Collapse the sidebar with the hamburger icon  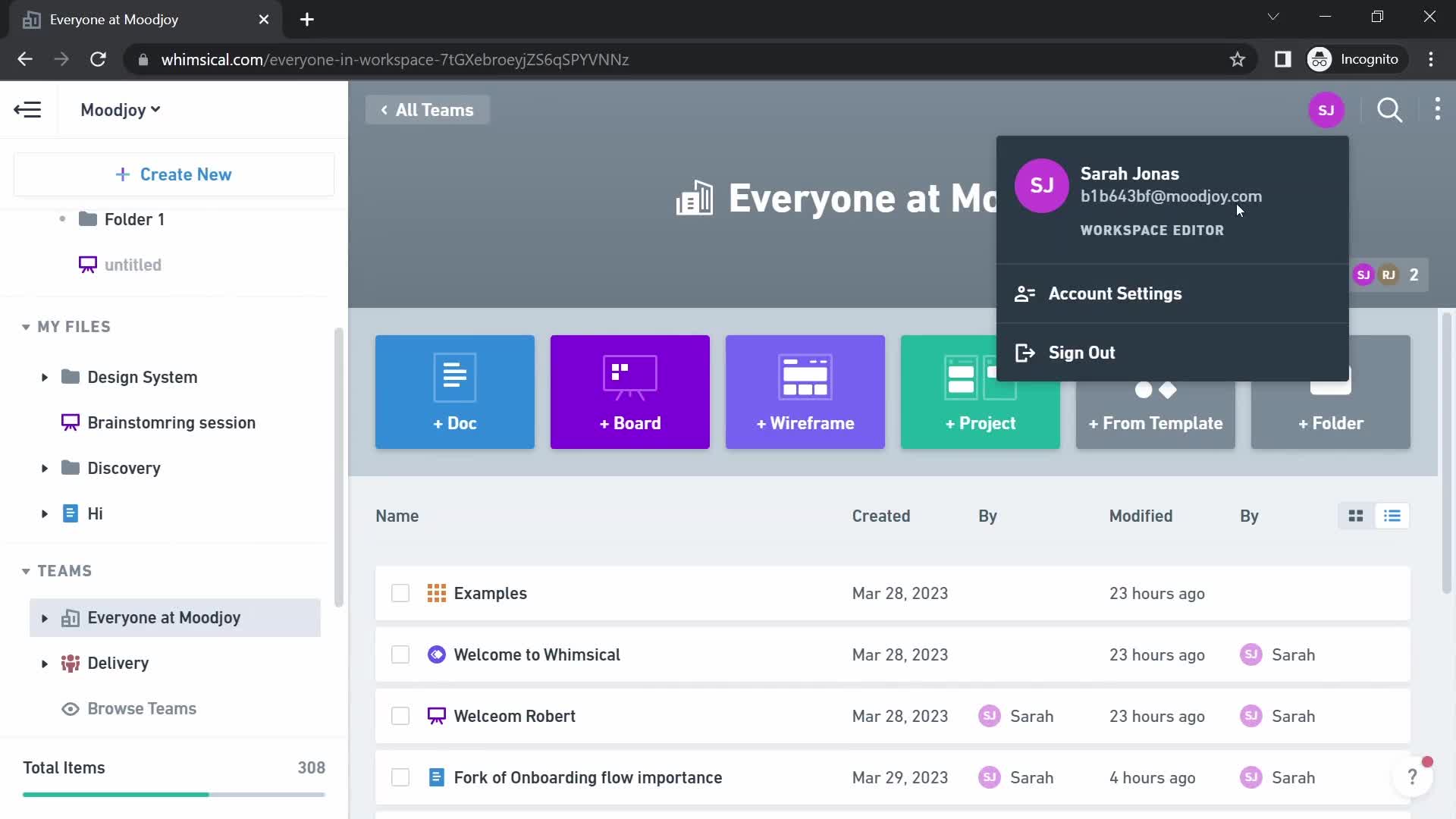click(27, 110)
